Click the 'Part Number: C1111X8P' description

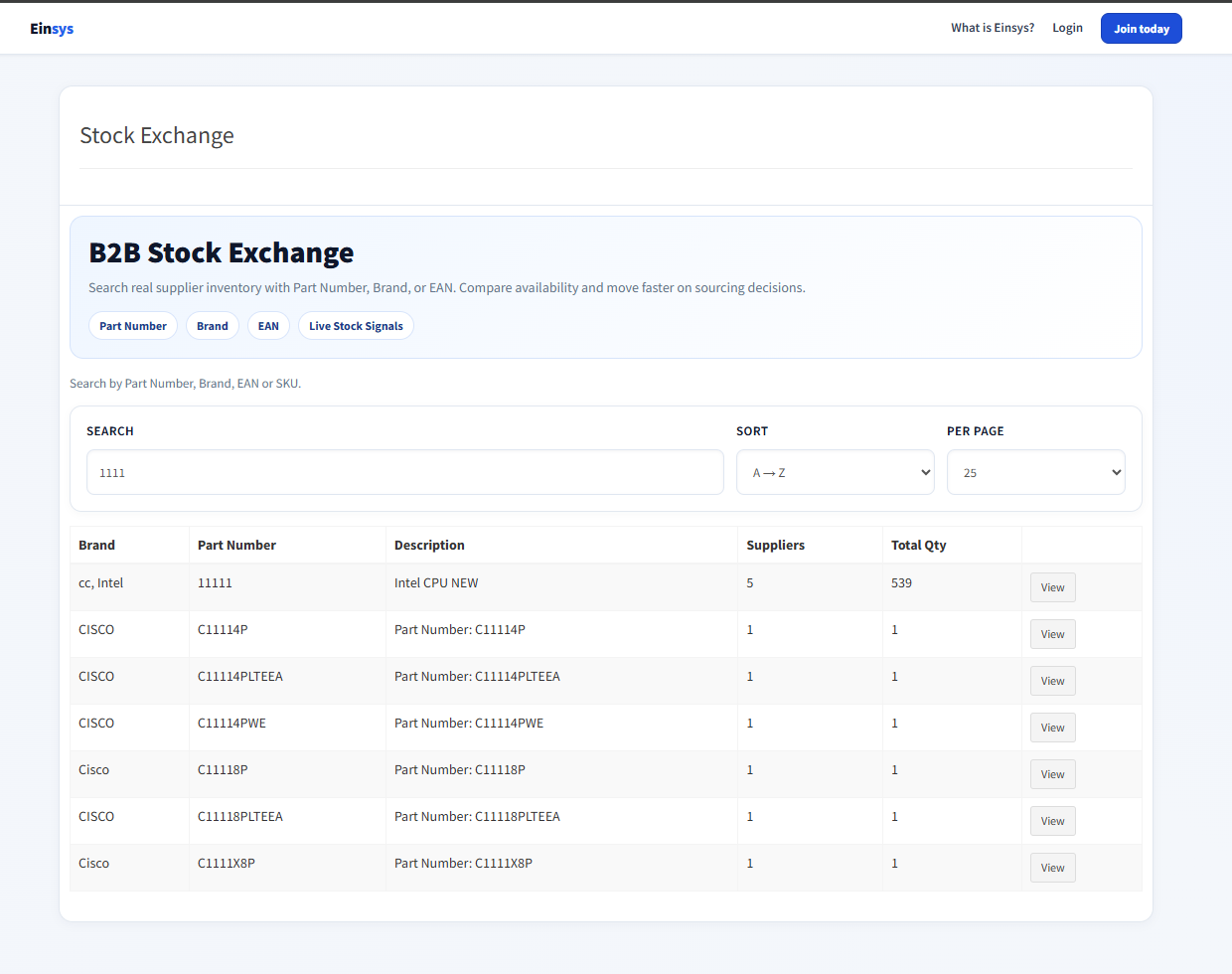[x=463, y=863]
